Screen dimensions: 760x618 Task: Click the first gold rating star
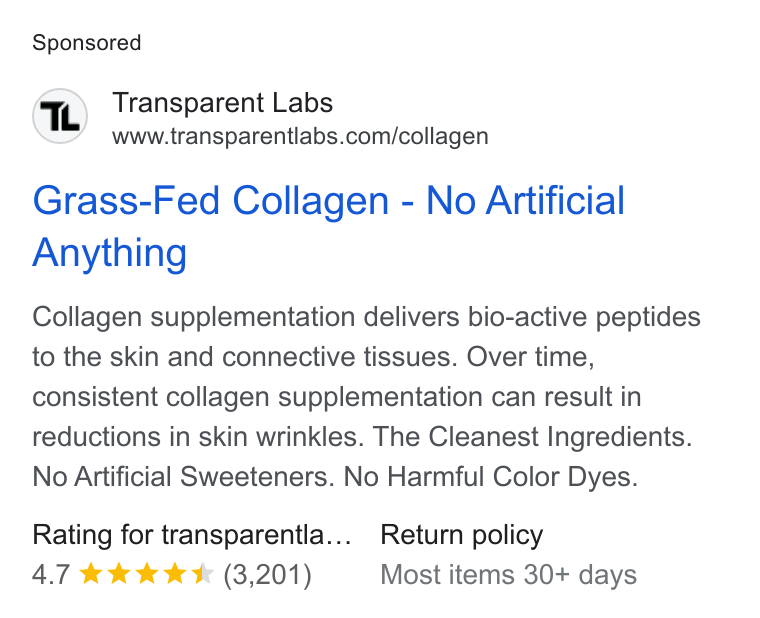pyautogui.click(x=90, y=574)
